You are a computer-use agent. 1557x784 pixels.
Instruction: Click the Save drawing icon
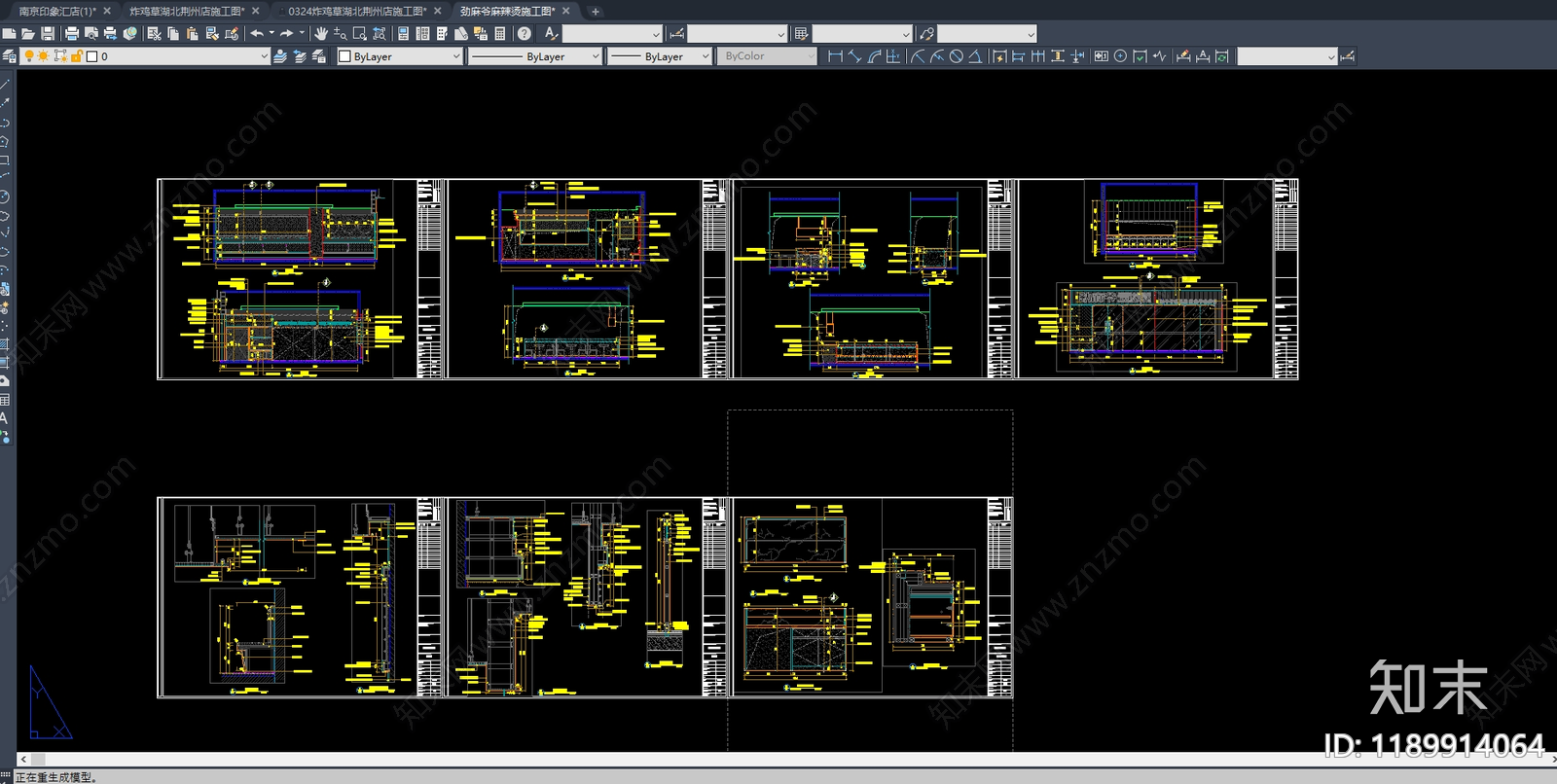tap(48, 33)
